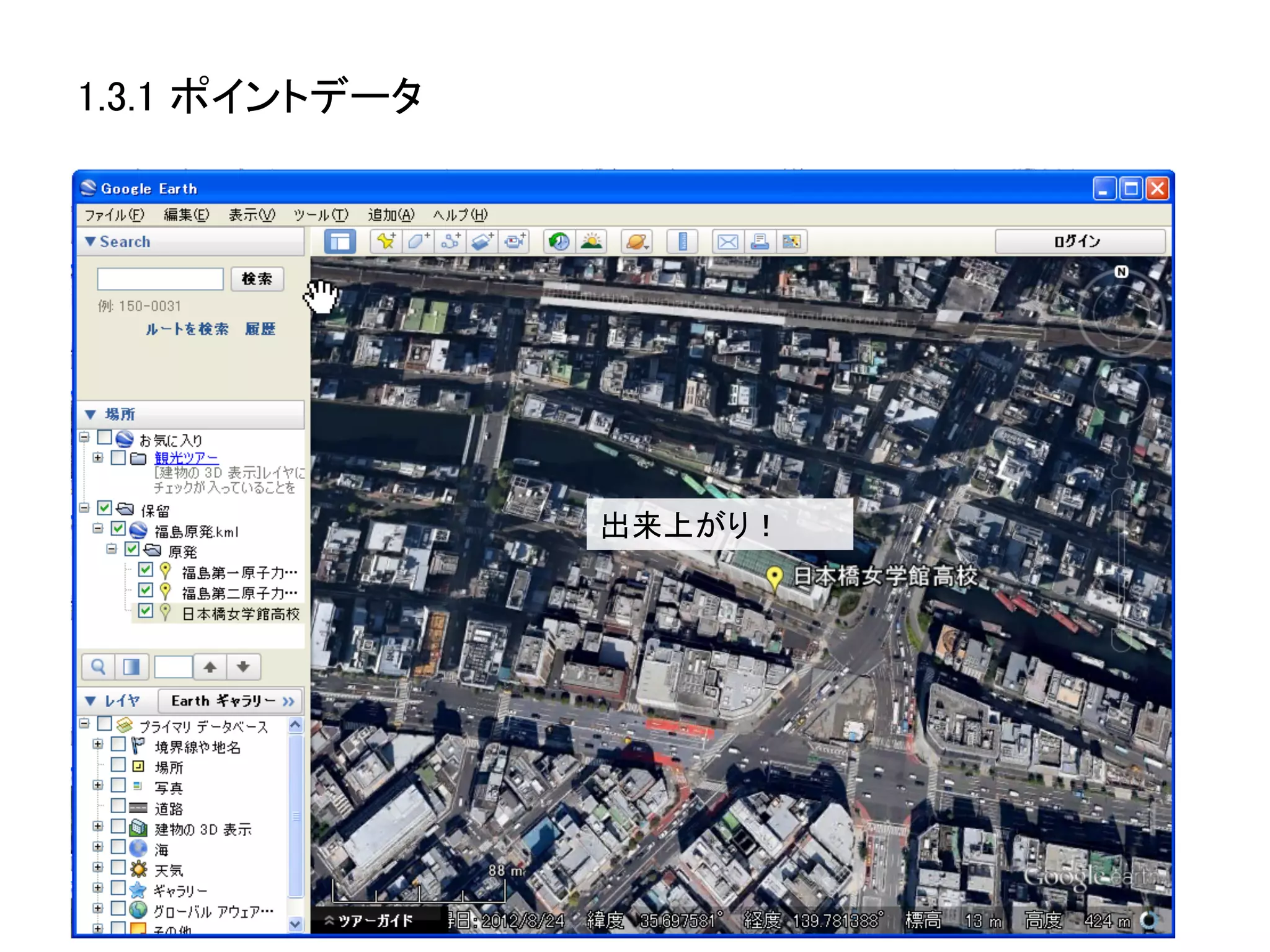Click the globe icon beside 福島原発.kml
1270x952 pixels.
138,530
